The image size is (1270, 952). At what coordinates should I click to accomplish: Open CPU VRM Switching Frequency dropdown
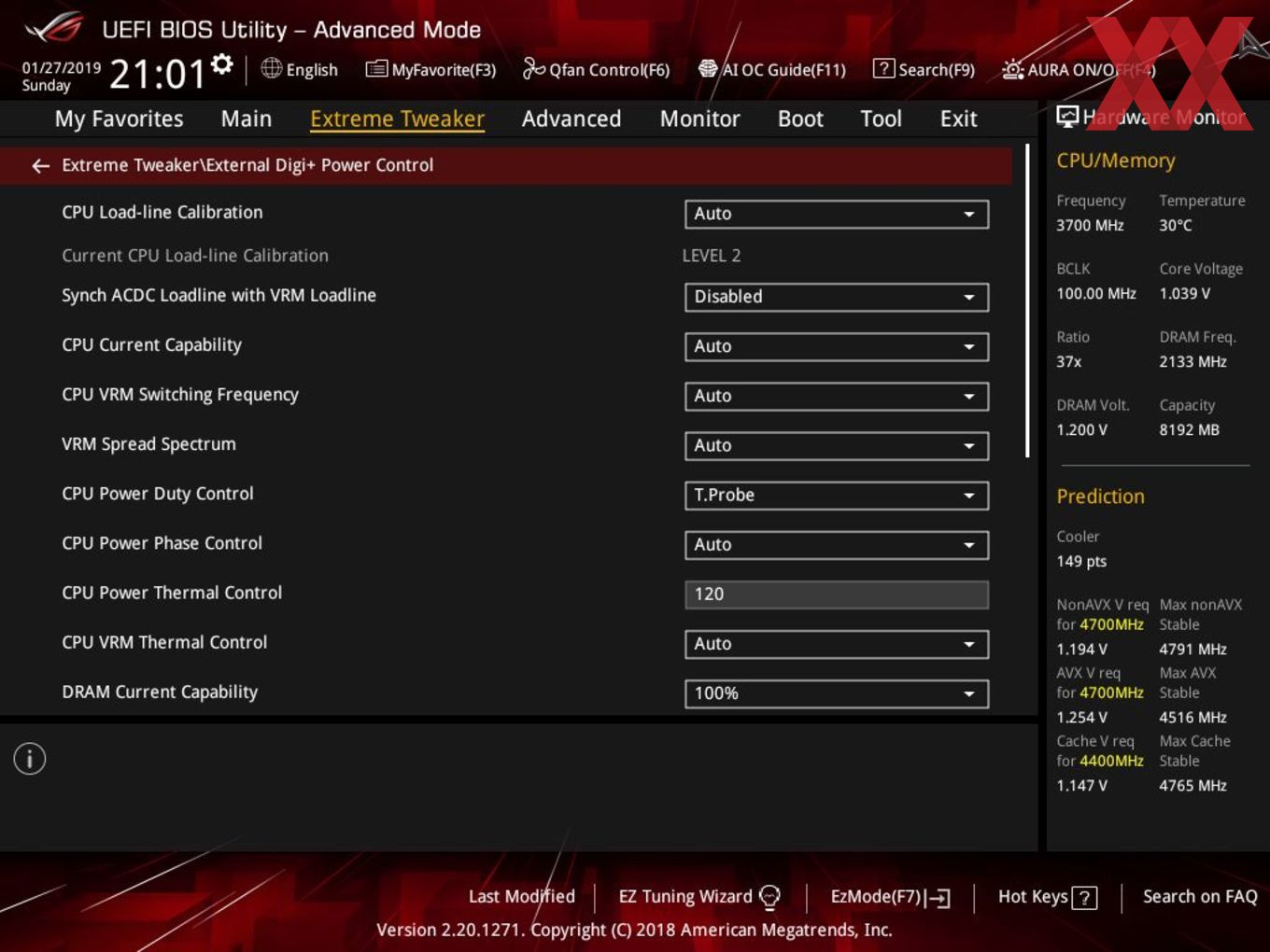click(837, 396)
